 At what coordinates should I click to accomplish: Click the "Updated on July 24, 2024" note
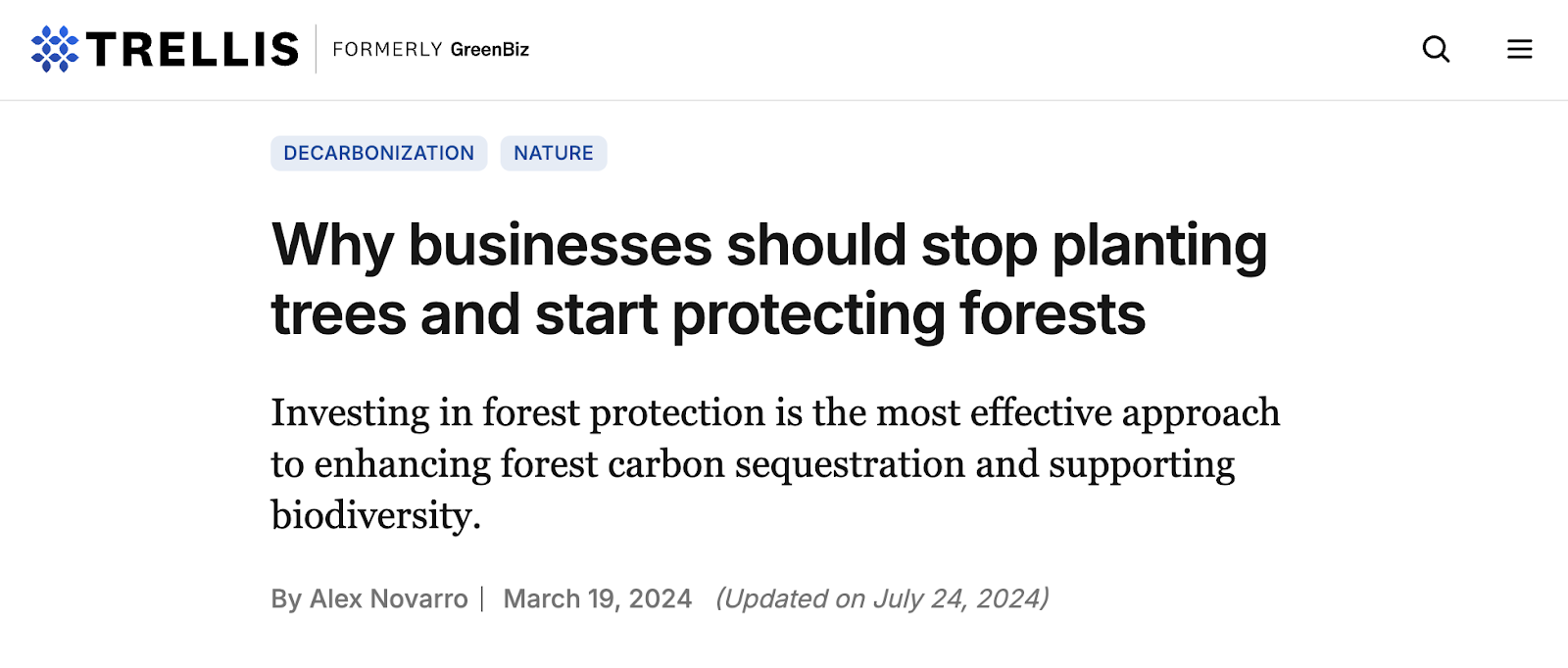(882, 598)
